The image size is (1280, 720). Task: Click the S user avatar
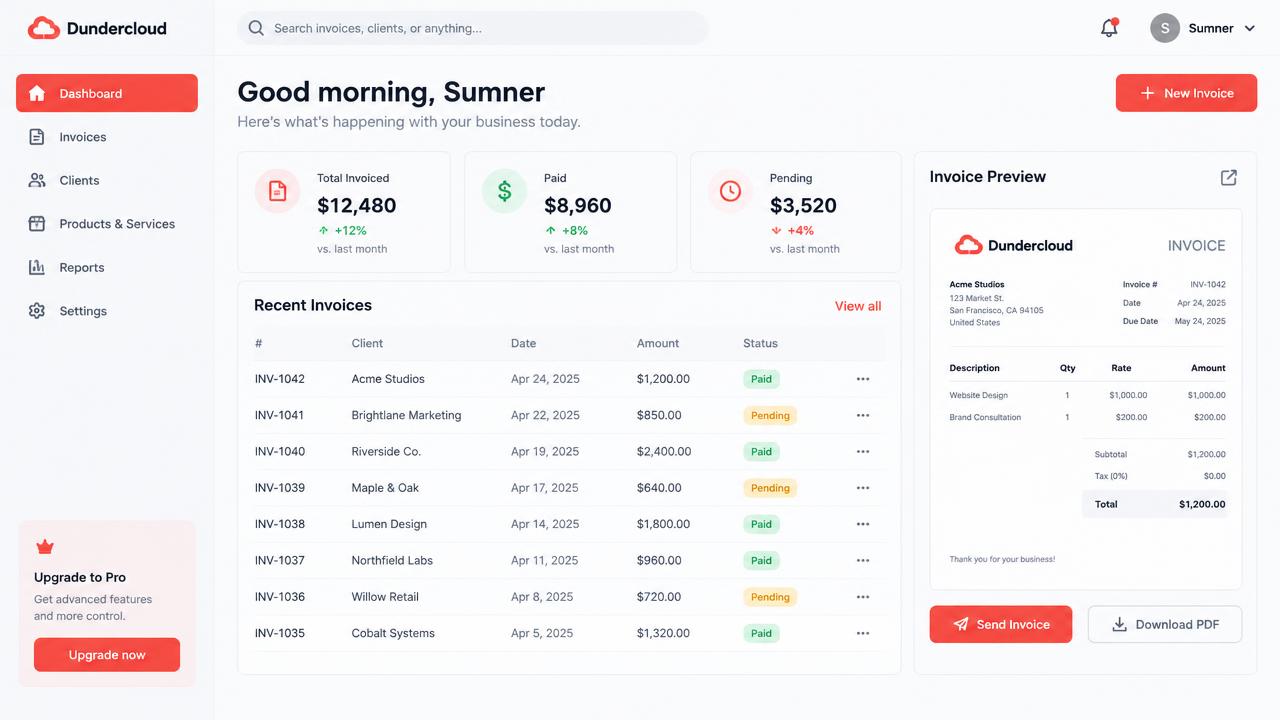[1165, 28]
